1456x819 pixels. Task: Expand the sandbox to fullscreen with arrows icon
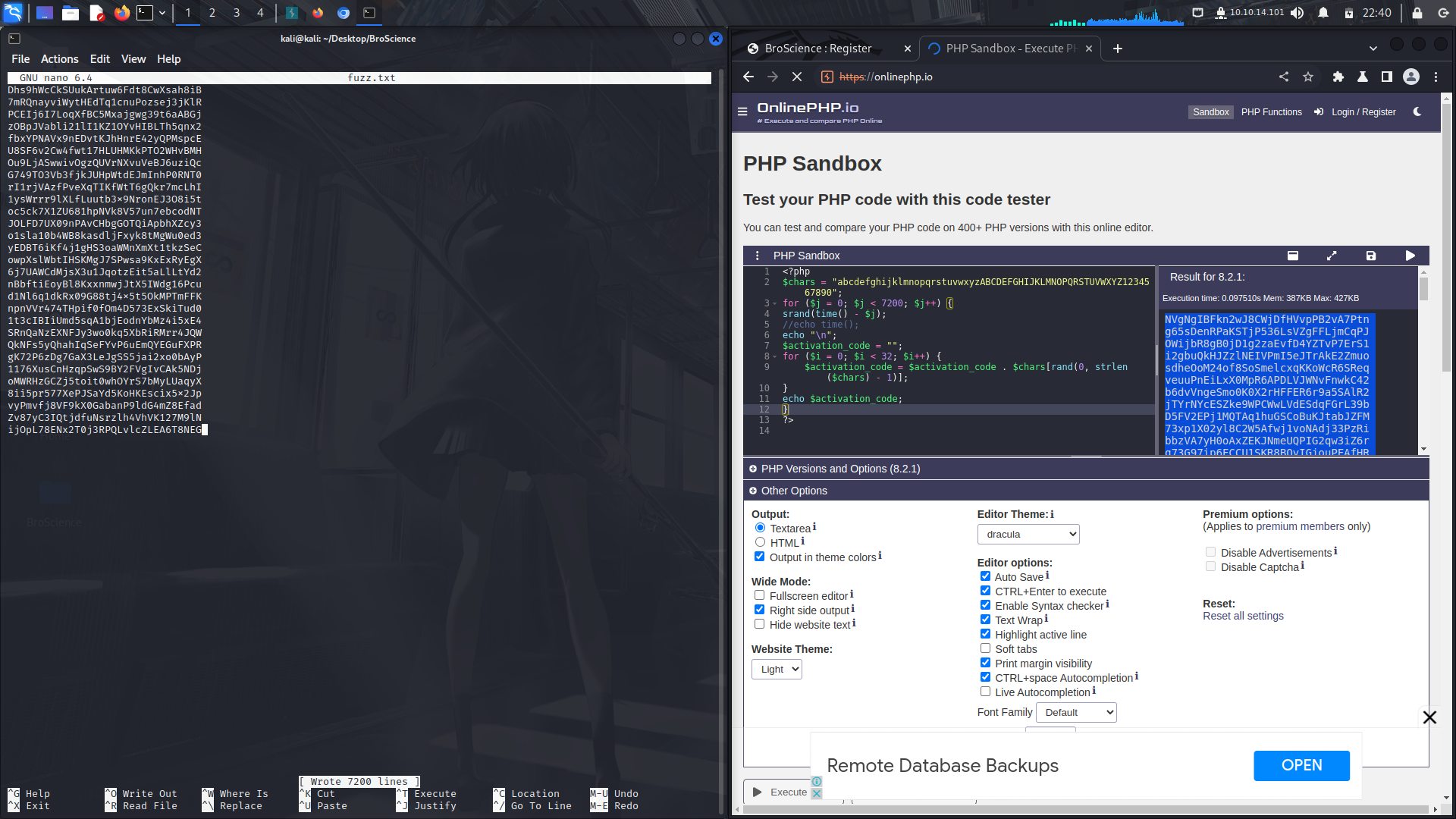point(1332,256)
